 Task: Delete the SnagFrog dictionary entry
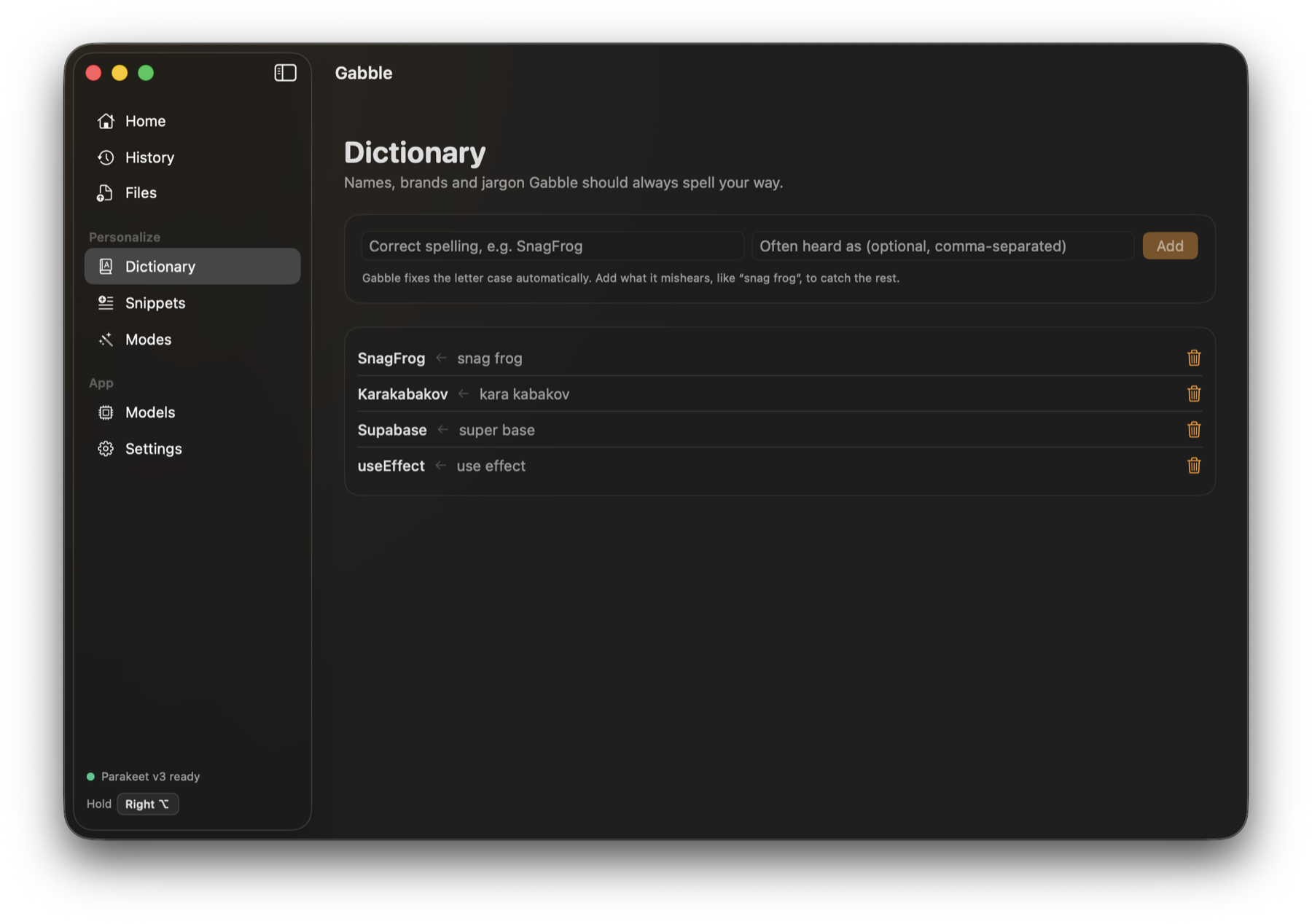point(1193,358)
